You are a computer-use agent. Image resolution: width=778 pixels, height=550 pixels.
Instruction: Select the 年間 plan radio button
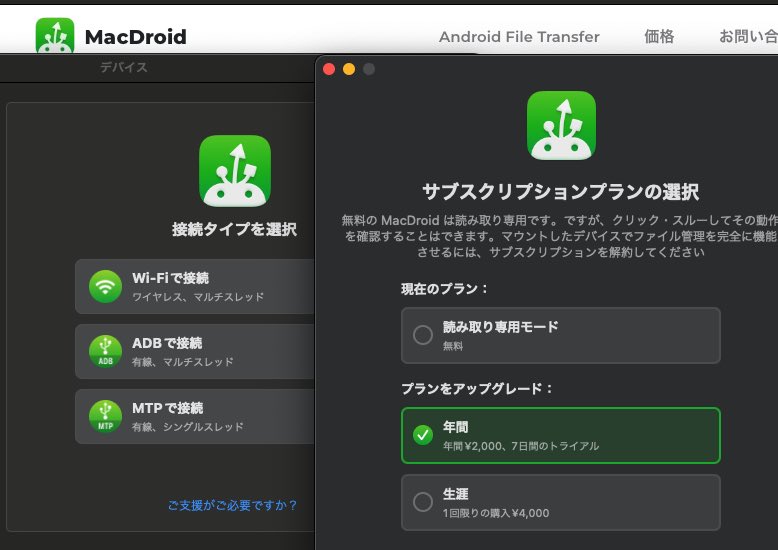point(423,435)
